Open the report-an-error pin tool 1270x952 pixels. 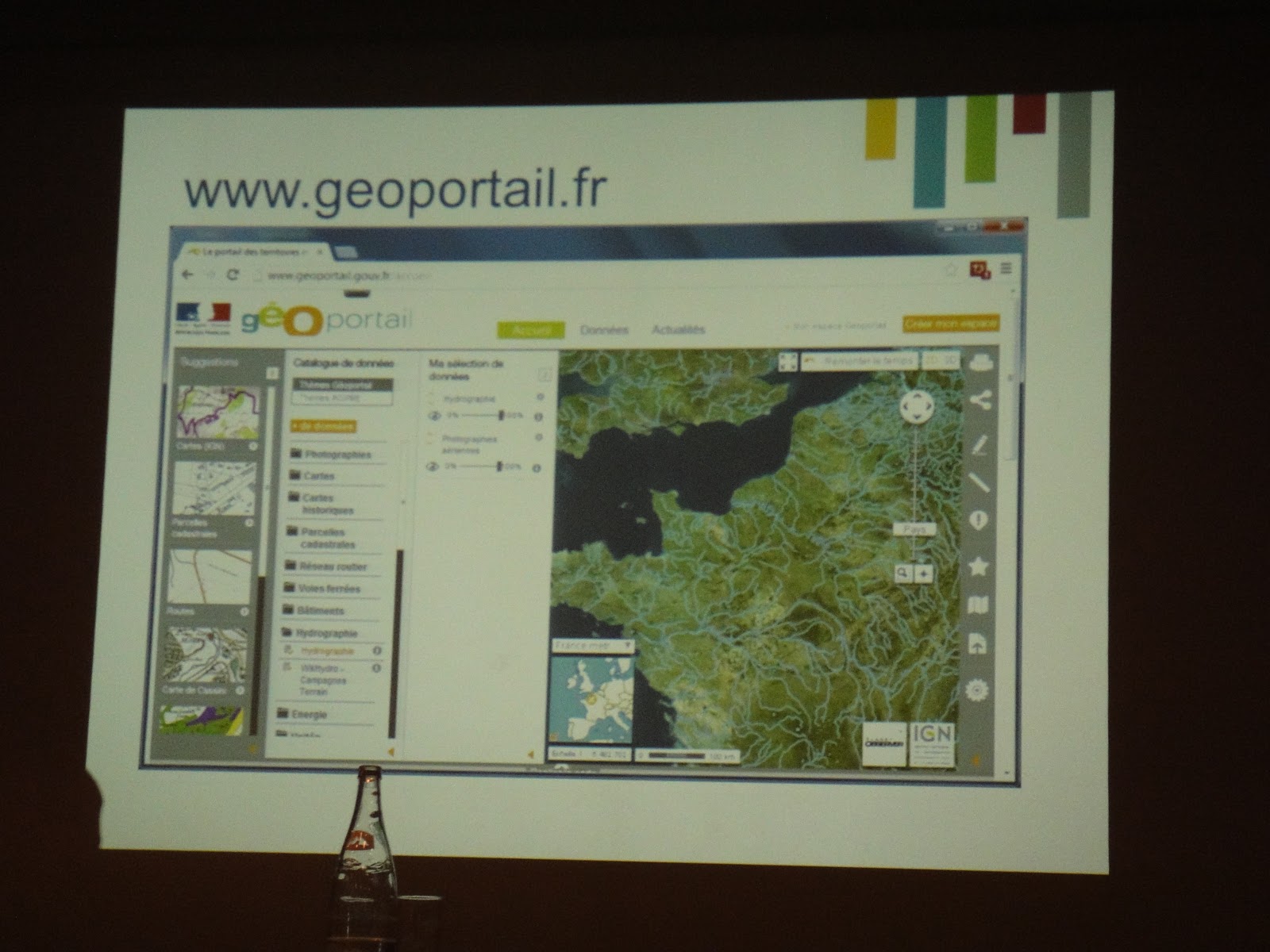point(979,521)
